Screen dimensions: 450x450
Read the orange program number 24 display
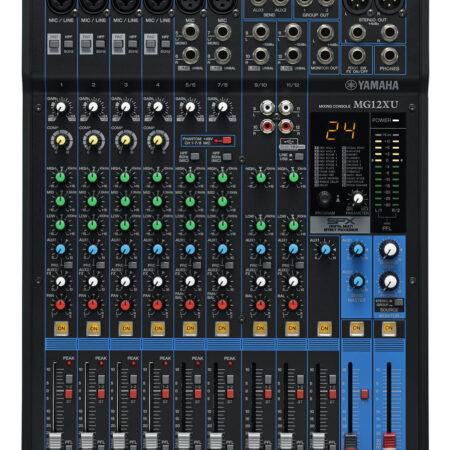(341, 130)
